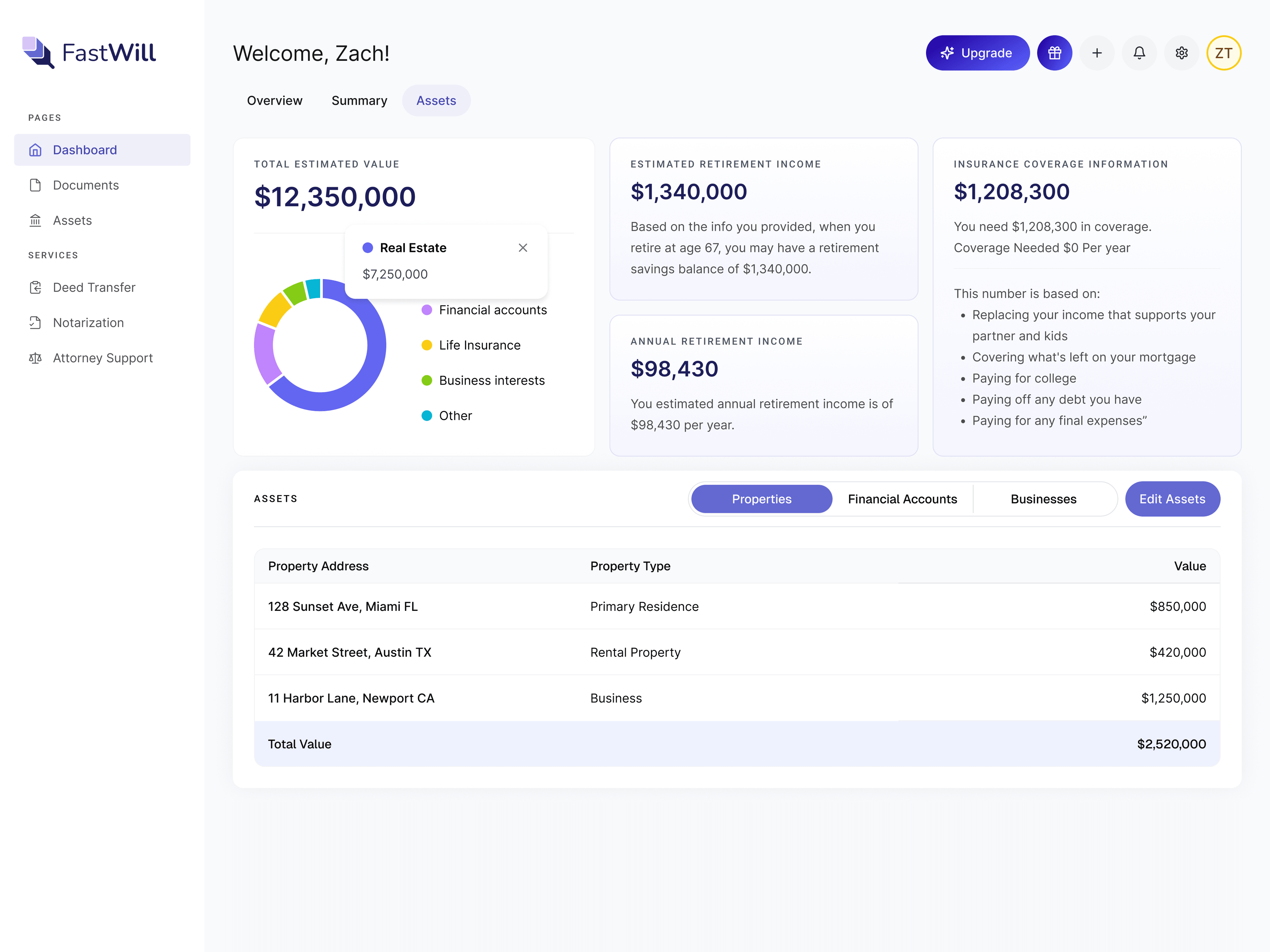The image size is (1270, 952).
Task: Click the $1,250,000 value cell
Action: click(x=1173, y=698)
